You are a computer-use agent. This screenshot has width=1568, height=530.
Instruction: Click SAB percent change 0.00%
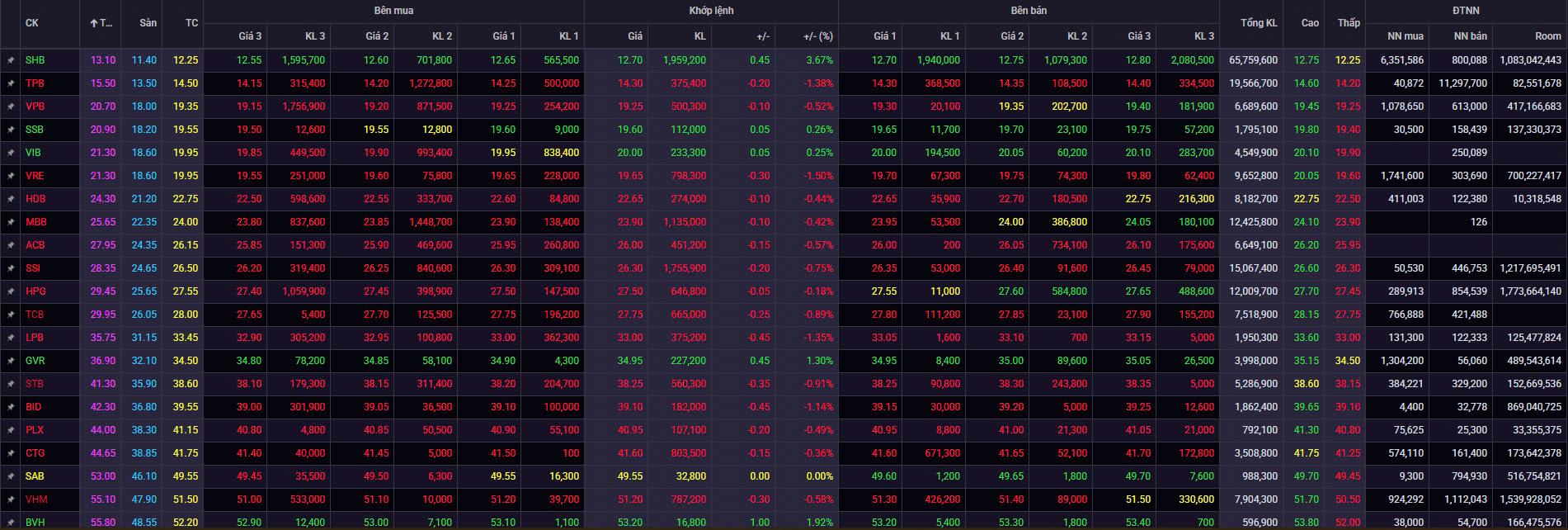click(x=819, y=476)
